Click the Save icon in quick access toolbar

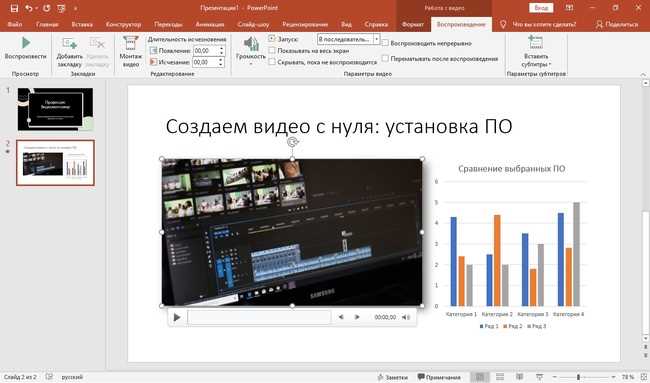(x=14, y=8)
